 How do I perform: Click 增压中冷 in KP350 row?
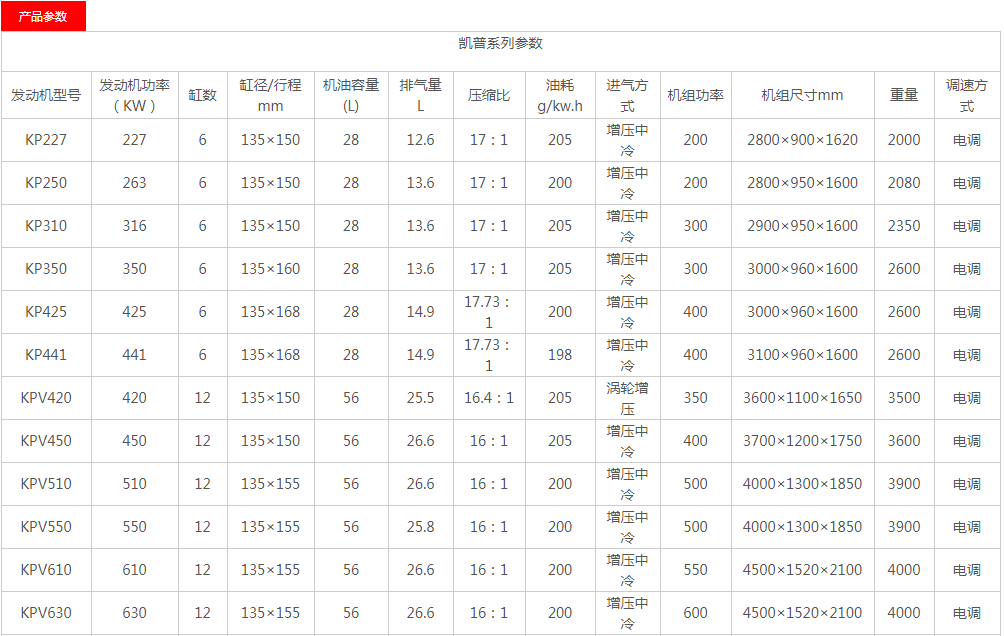point(628,269)
